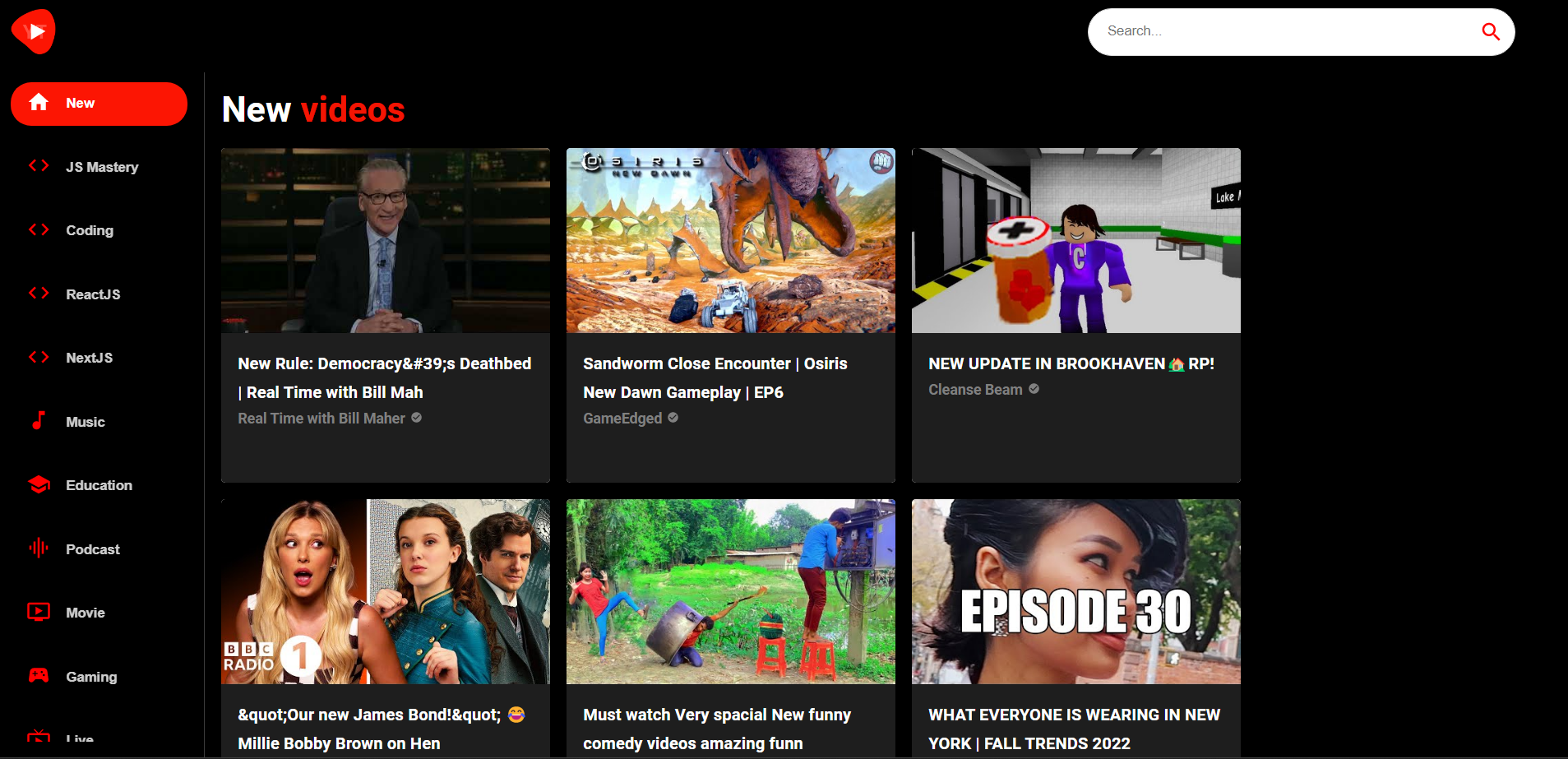Open the Sandworm Close Encounter video title
1568x759 pixels.
point(715,377)
